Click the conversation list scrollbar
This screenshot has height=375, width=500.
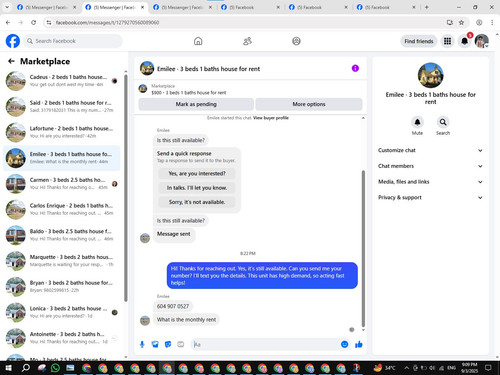(x=126, y=188)
